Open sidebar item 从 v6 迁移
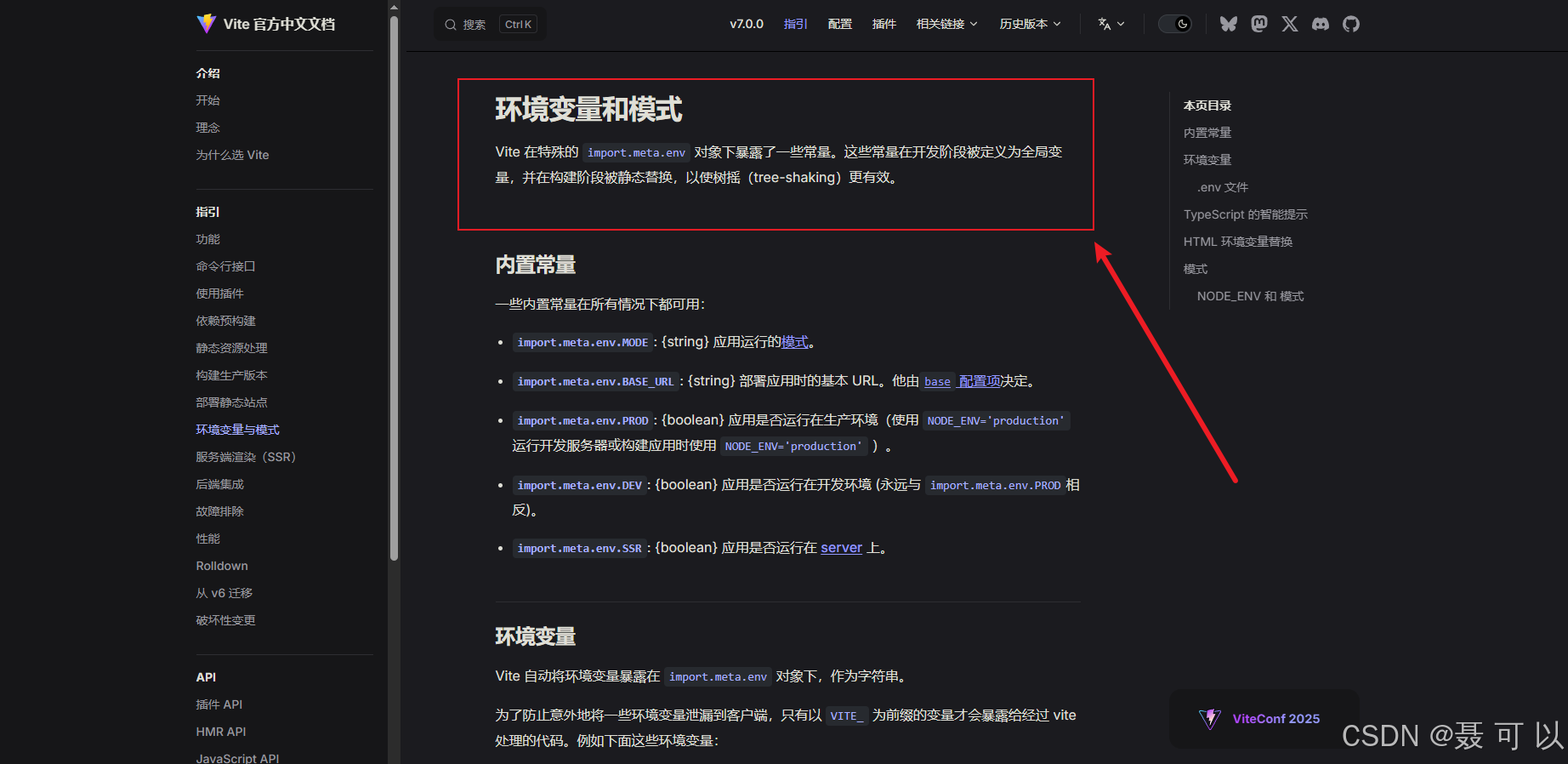Viewport: 1568px width, 764px height. coord(224,593)
